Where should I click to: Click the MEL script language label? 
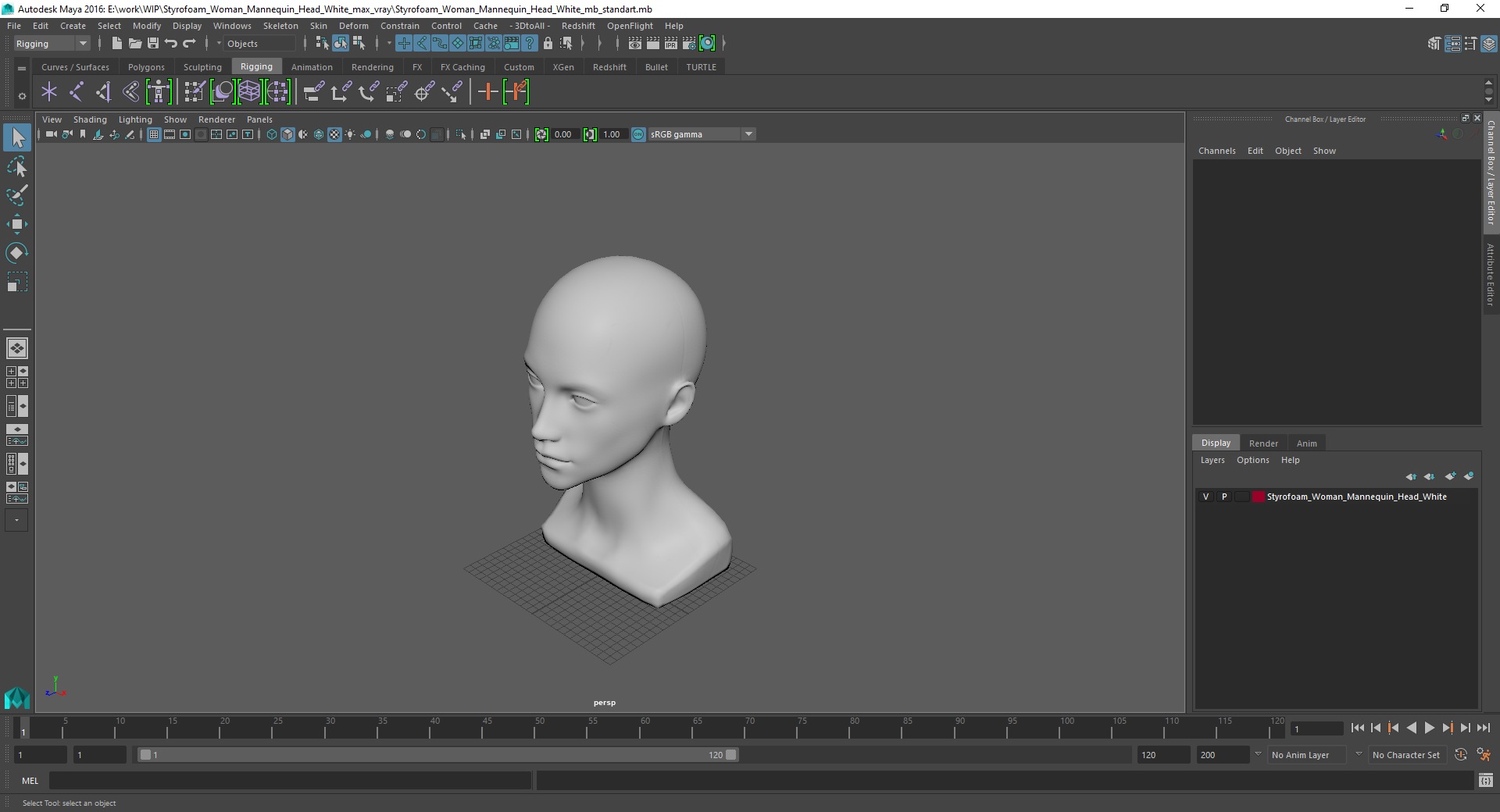[30, 781]
